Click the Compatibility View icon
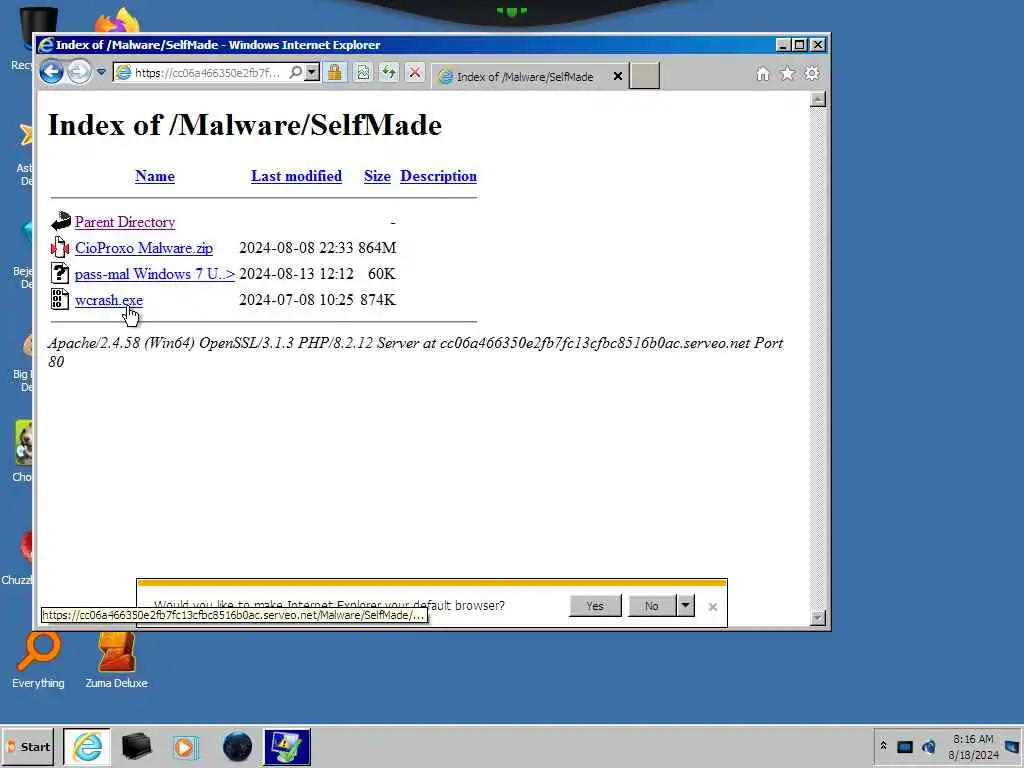Image resolution: width=1024 pixels, height=768 pixels. click(x=363, y=72)
